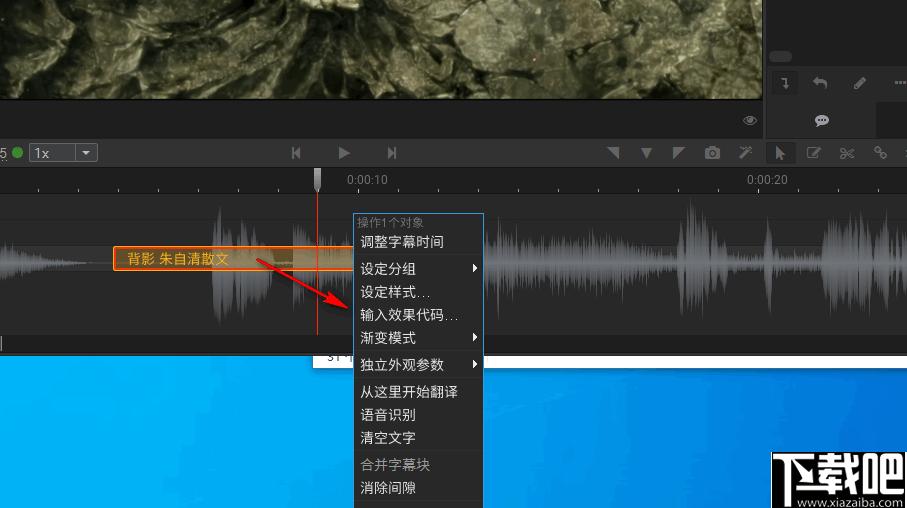Click the down-turn arrow icon in right panel

click(784, 83)
